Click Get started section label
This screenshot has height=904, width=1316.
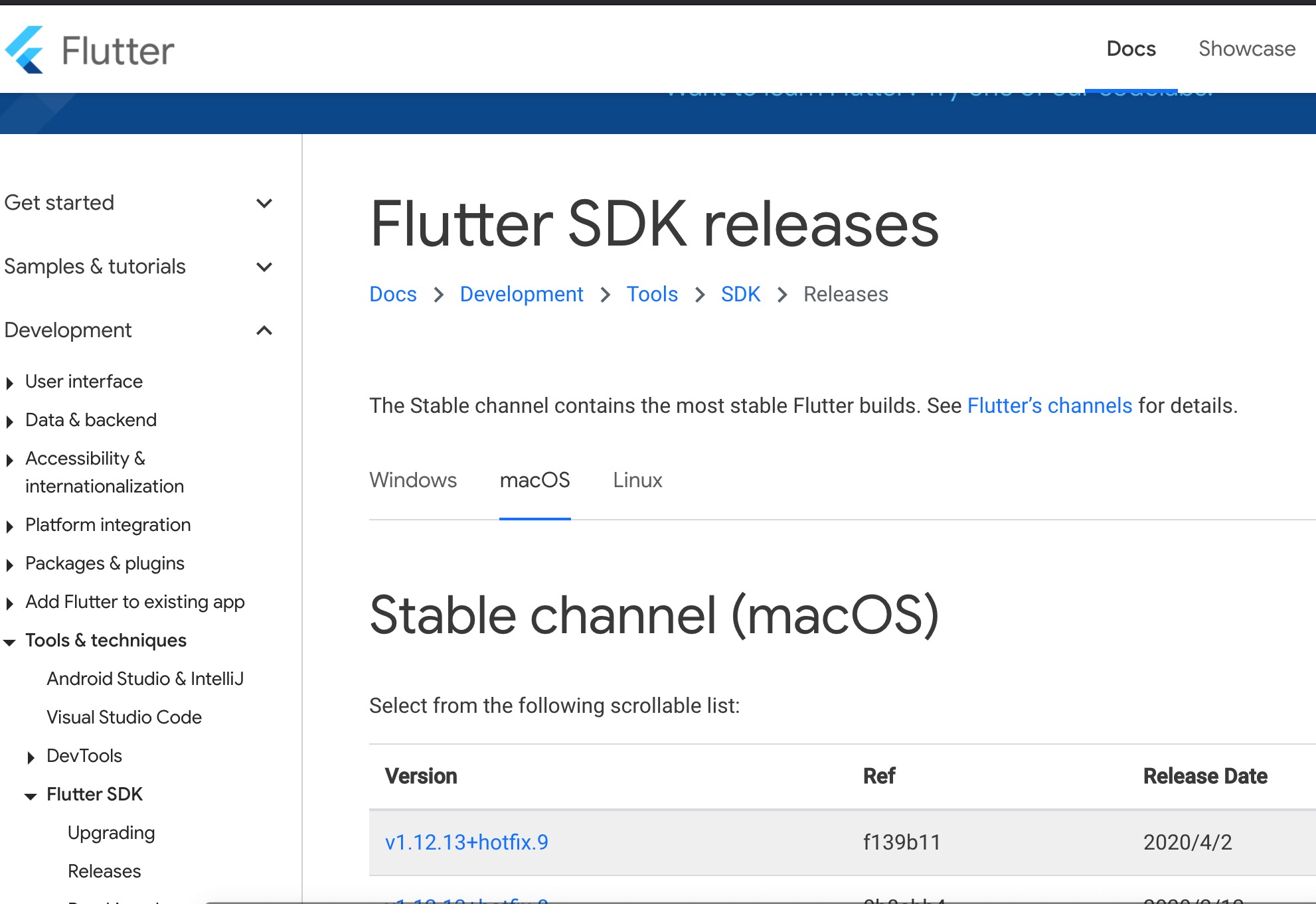59,202
